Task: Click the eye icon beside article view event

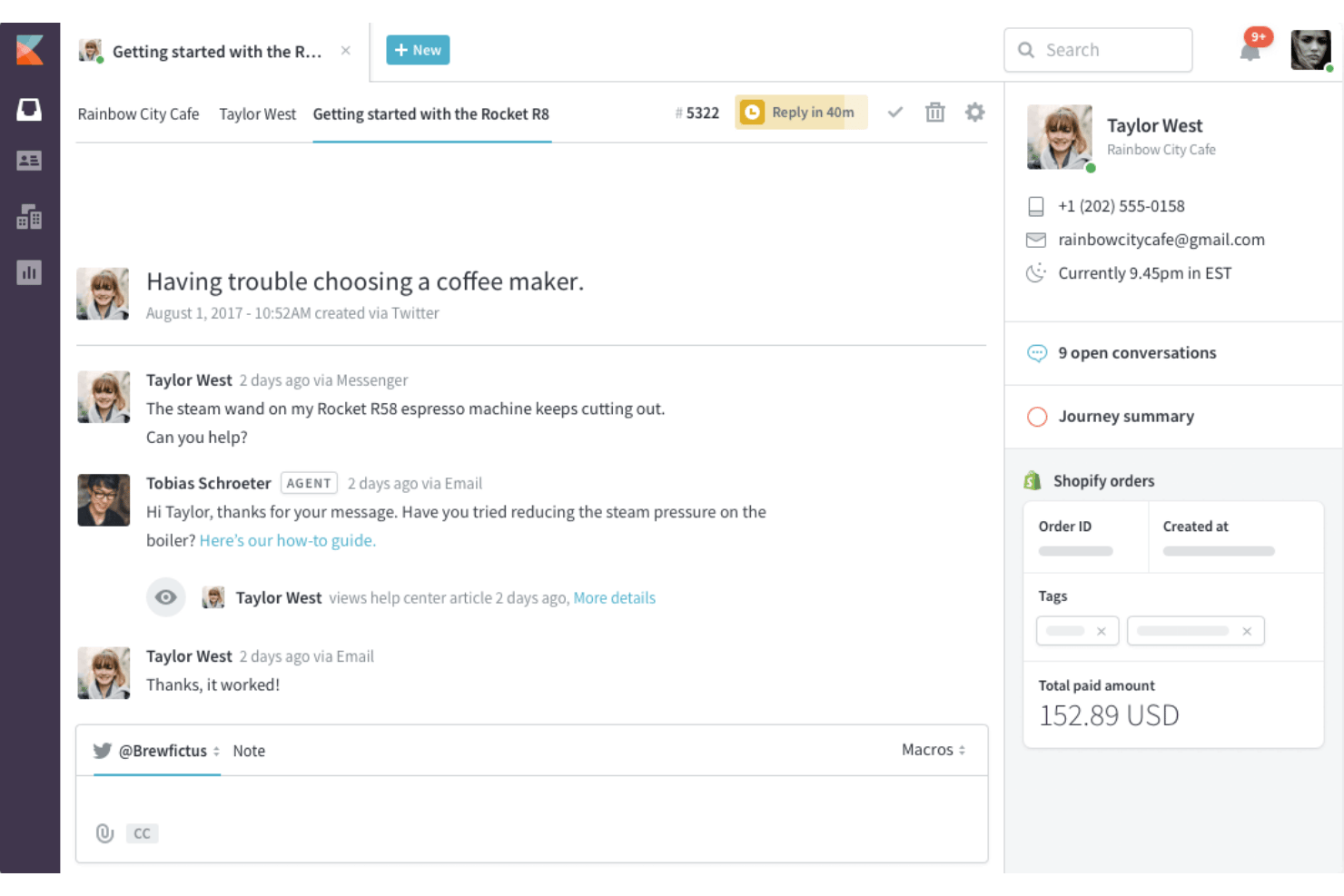Action: pos(166,597)
